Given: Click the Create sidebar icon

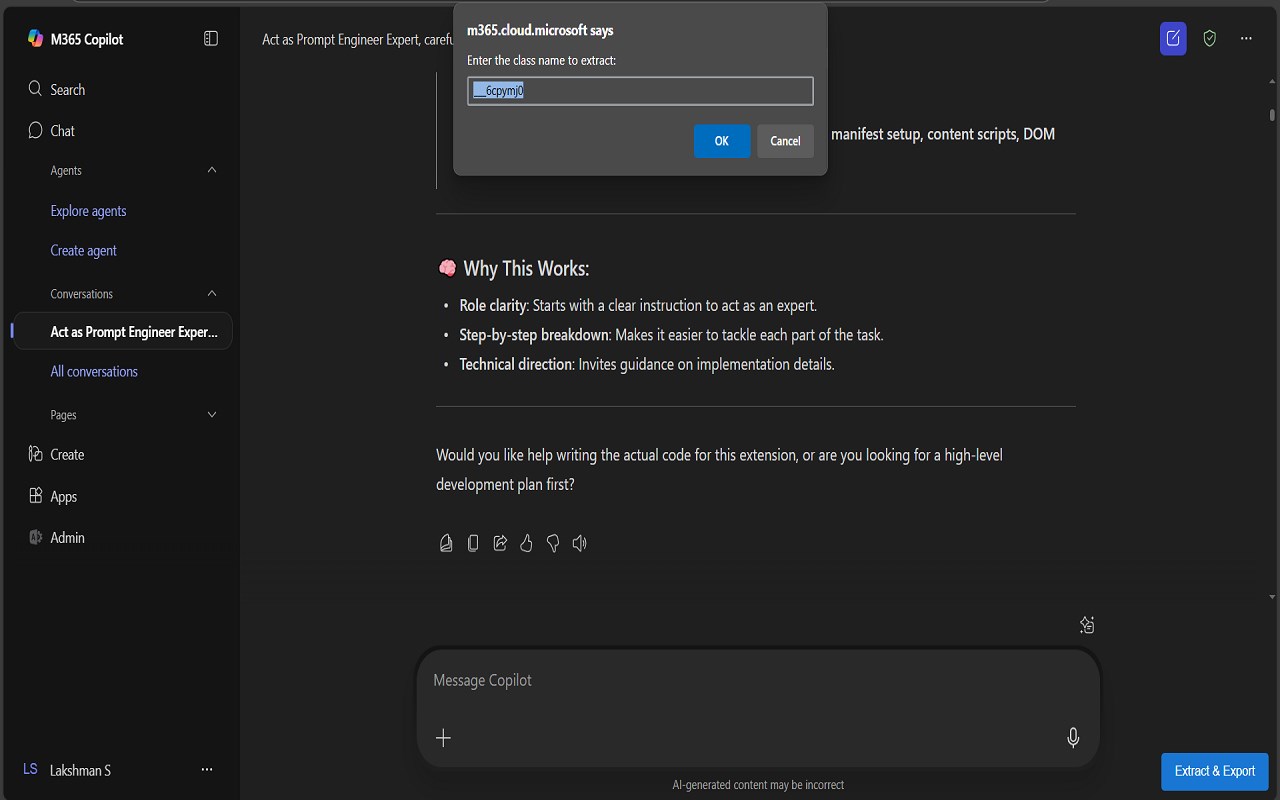Looking at the screenshot, I should tap(35, 454).
